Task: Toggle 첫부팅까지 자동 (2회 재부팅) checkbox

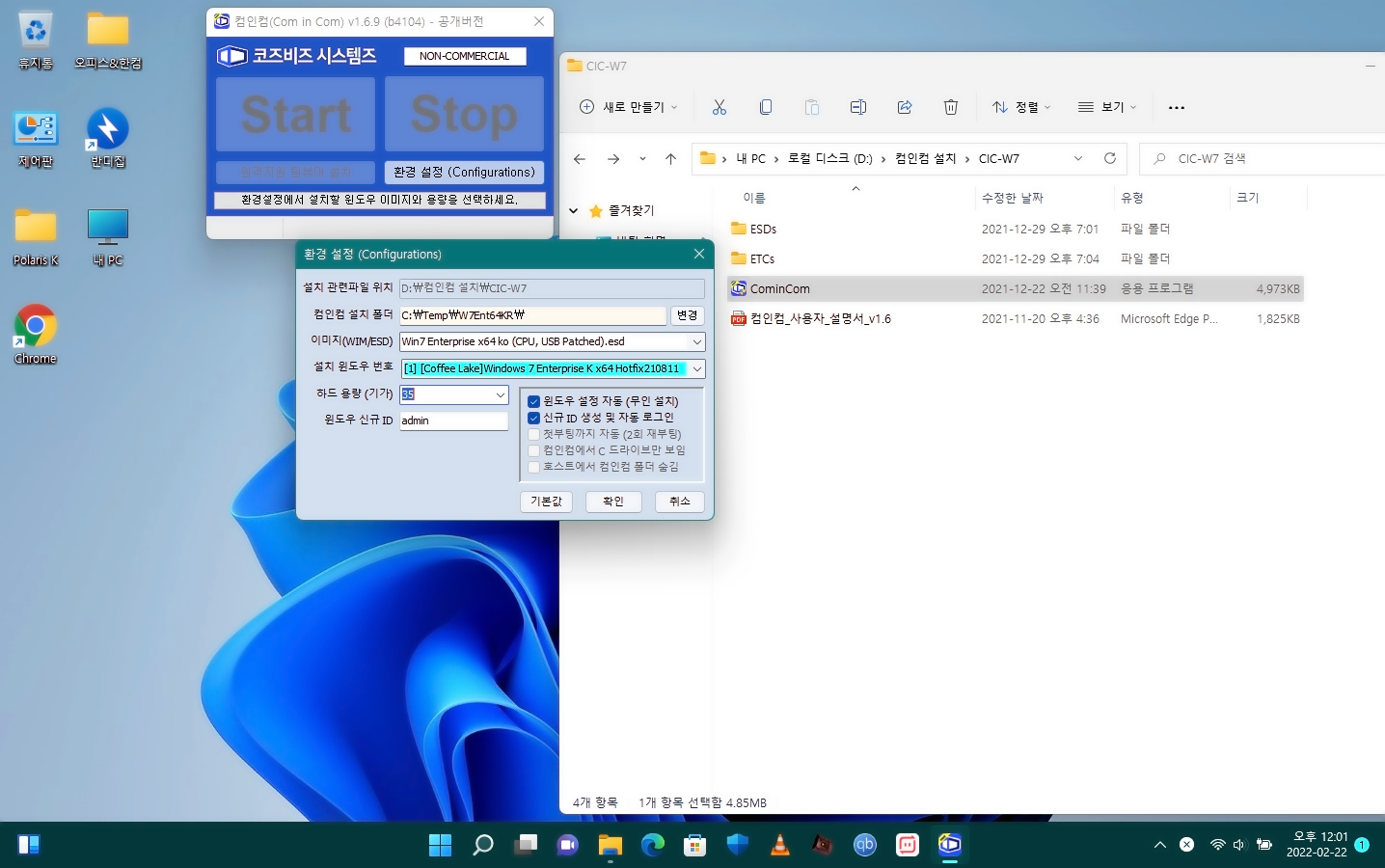Action: [533, 434]
